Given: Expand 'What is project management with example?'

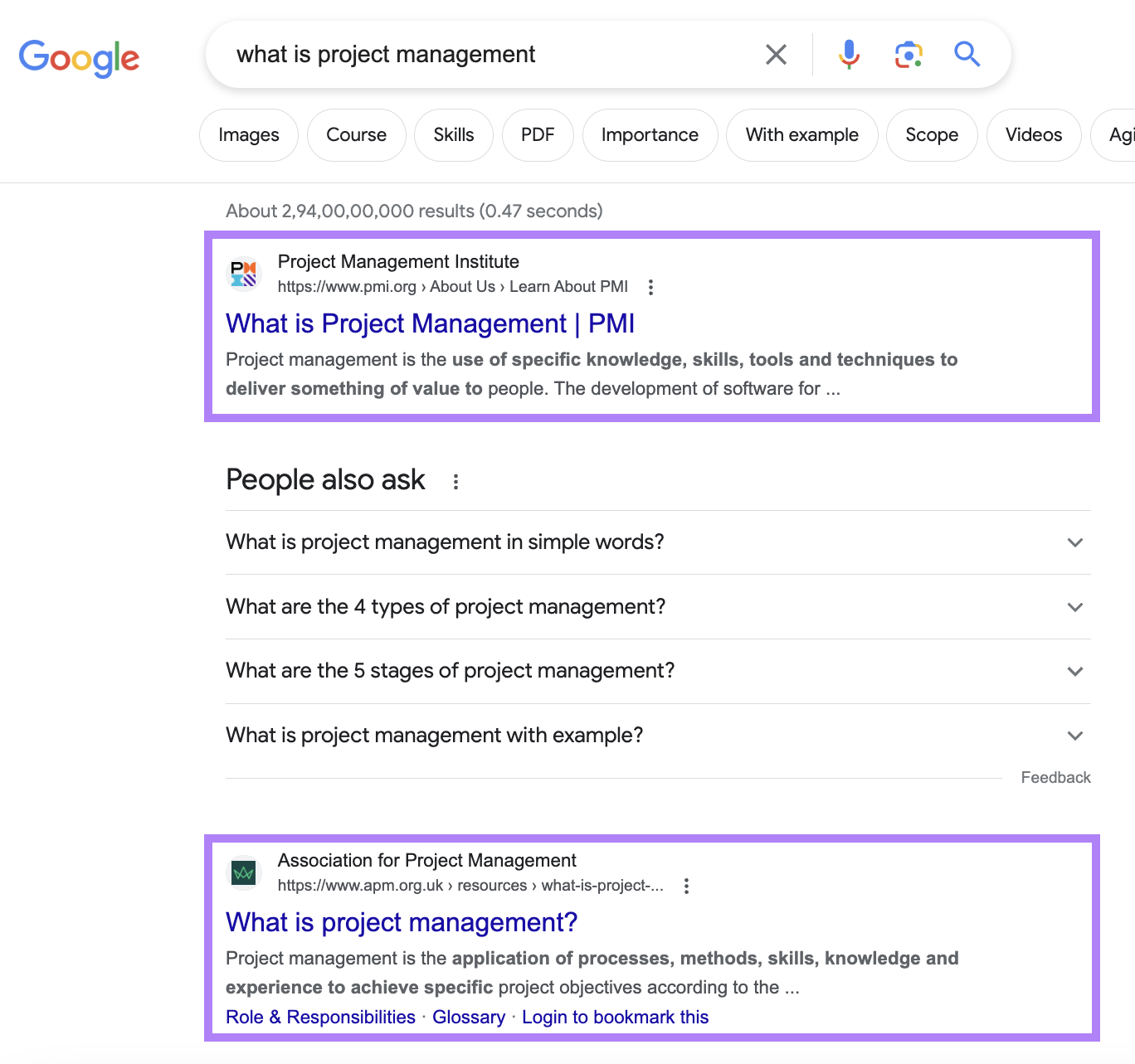Looking at the screenshot, I should coord(1074,736).
